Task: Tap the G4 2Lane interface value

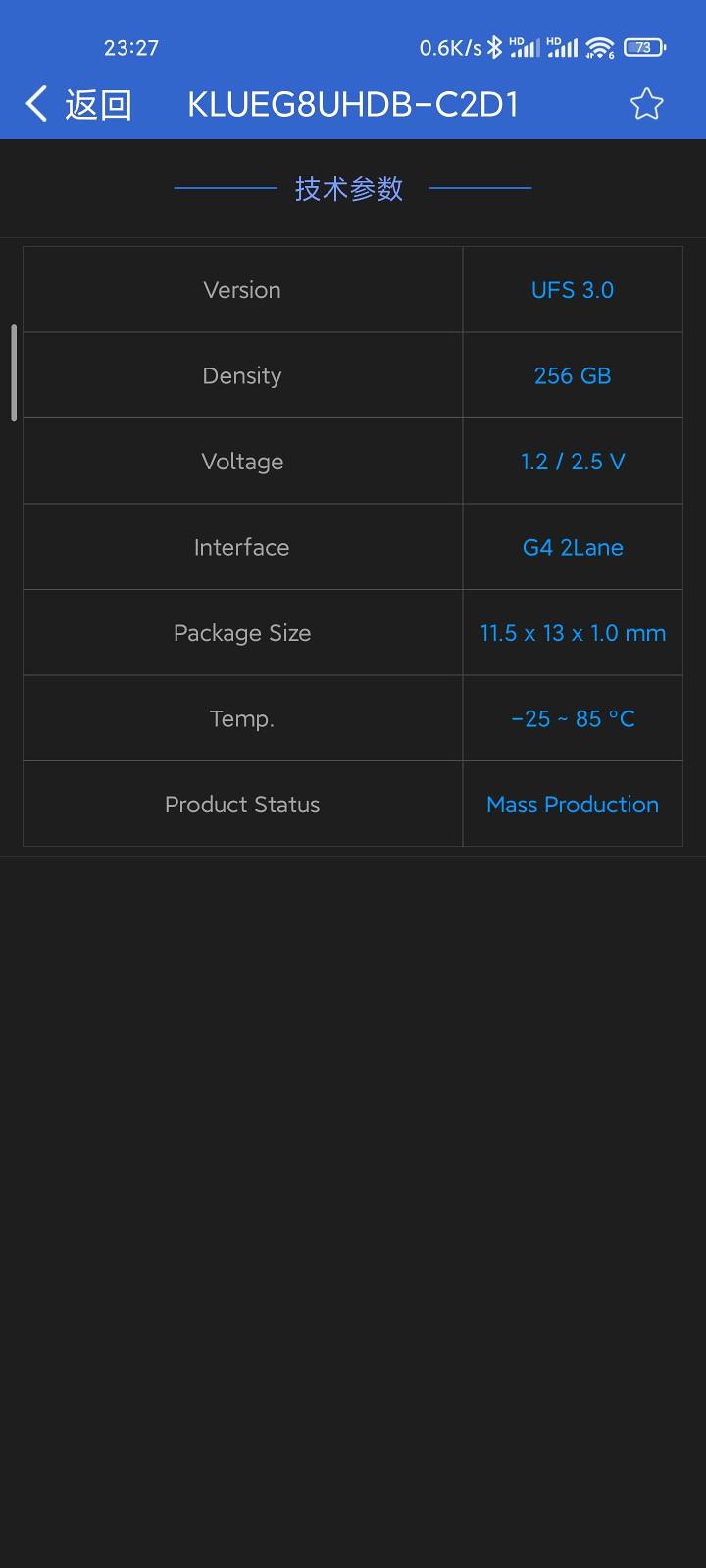Action: click(x=573, y=548)
